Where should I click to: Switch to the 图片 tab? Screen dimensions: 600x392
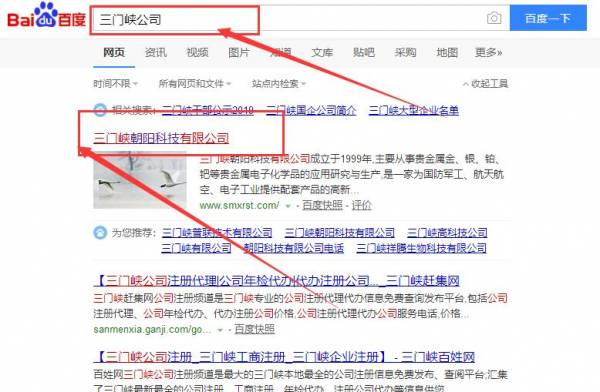point(239,52)
